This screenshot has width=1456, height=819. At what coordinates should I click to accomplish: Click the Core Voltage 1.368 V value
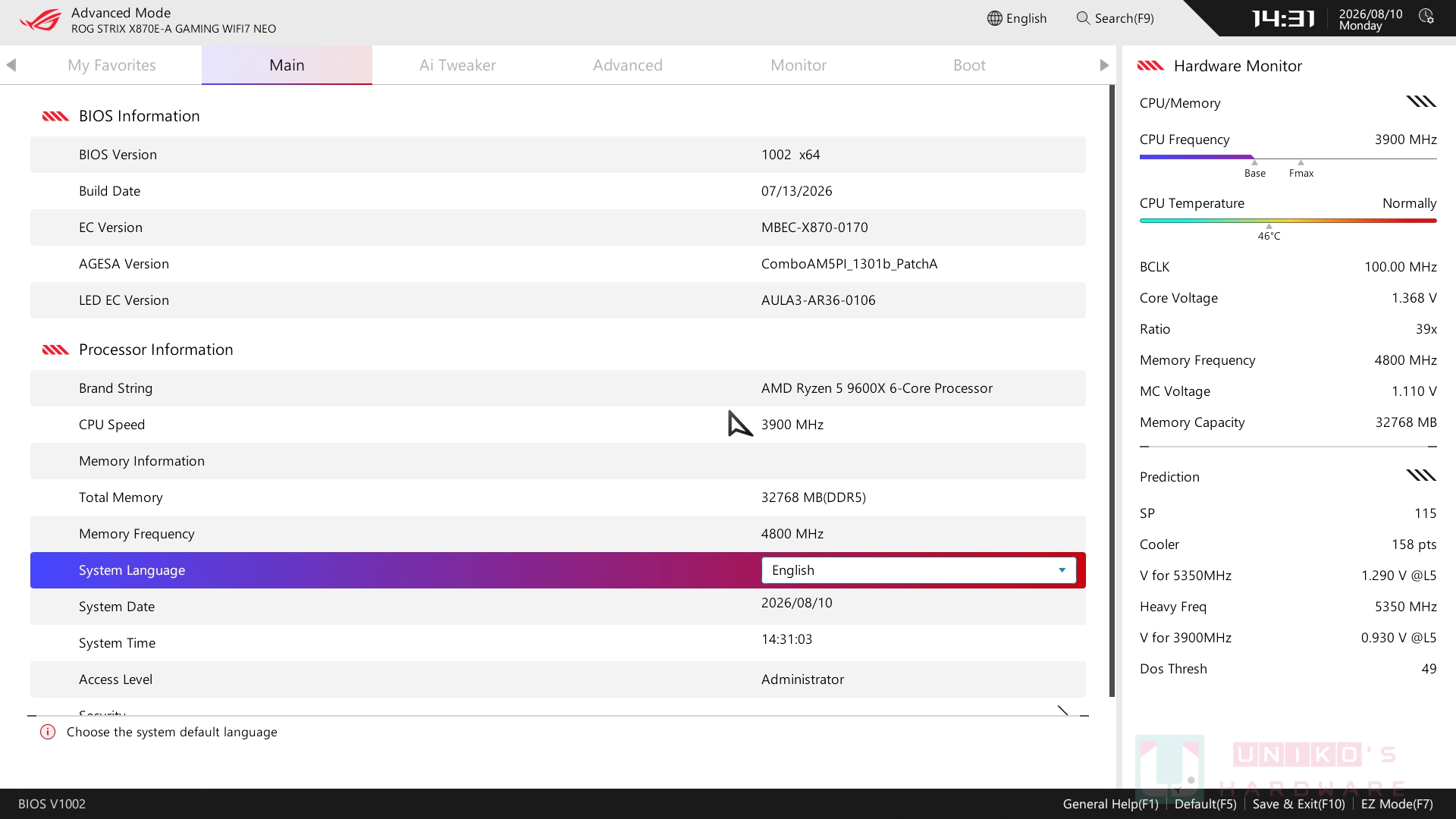(x=1414, y=298)
